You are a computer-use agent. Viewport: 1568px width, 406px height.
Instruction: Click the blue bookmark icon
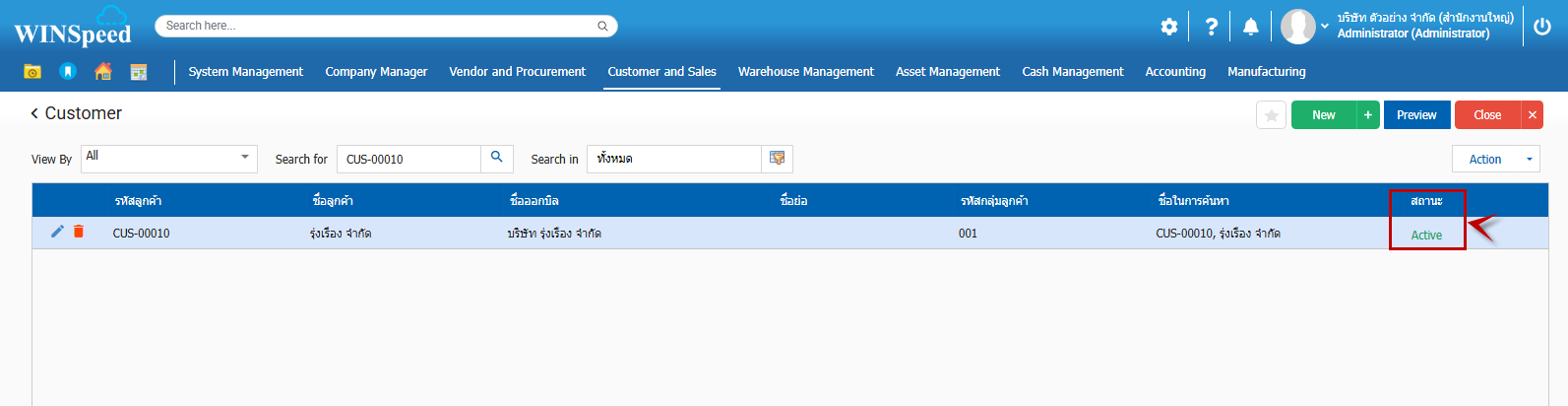click(67, 72)
